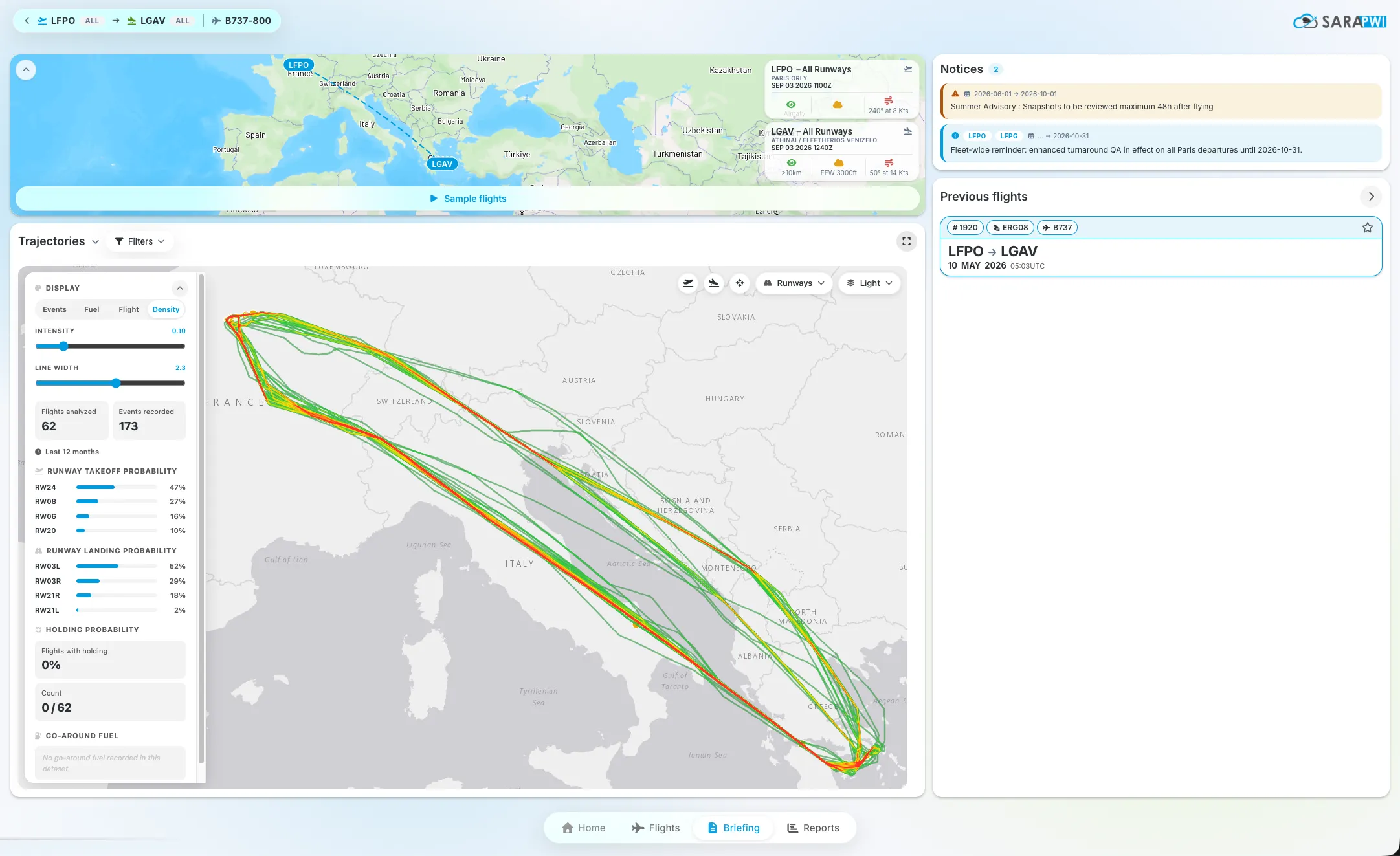
Task: Toggle takeoff view on trajectories map
Action: (688, 283)
